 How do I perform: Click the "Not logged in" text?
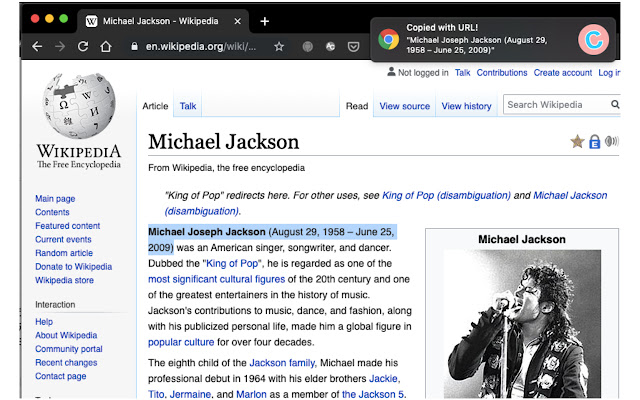click(423, 73)
